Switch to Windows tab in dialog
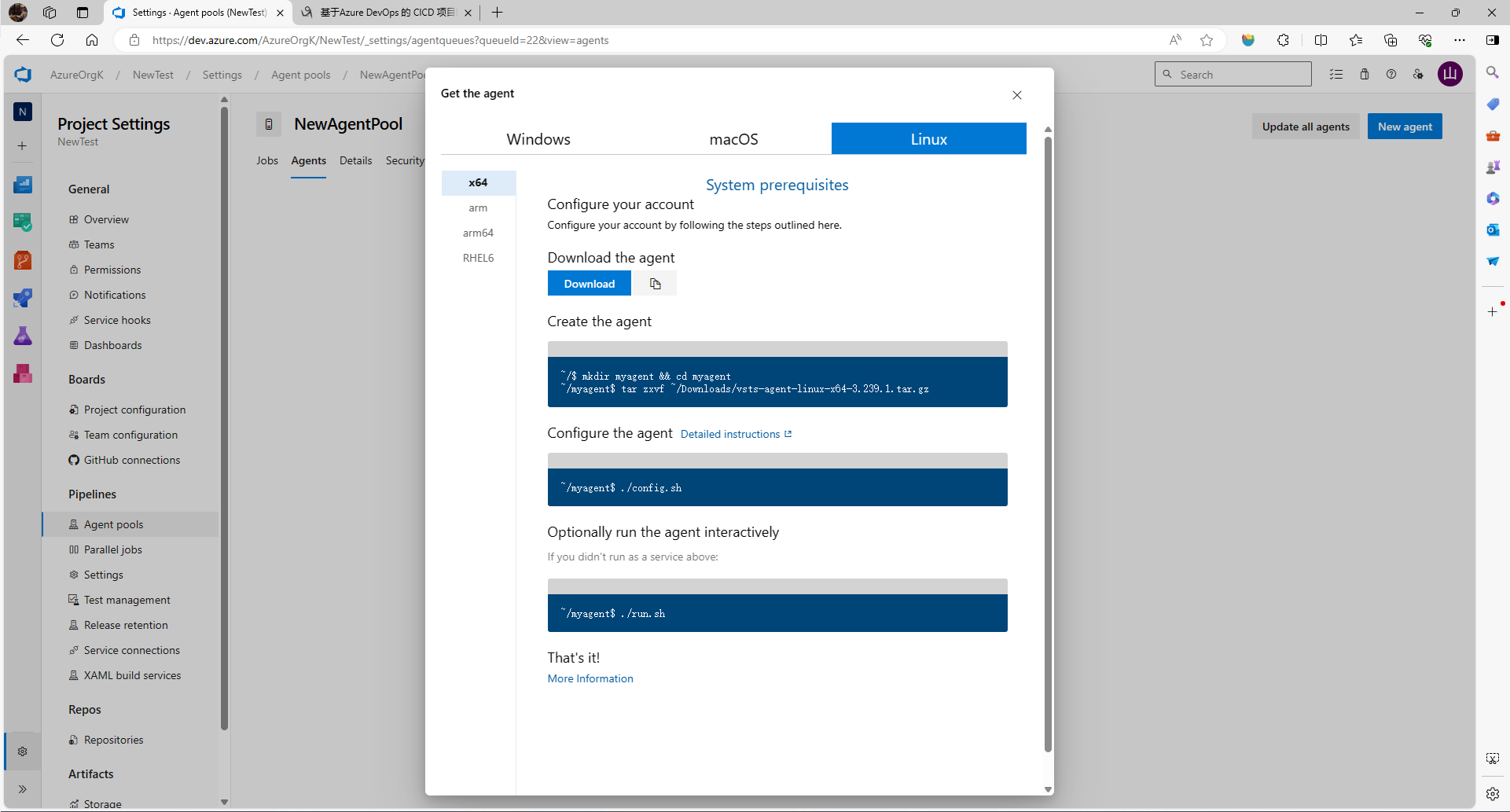This screenshot has width=1510, height=812. coord(538,139)
